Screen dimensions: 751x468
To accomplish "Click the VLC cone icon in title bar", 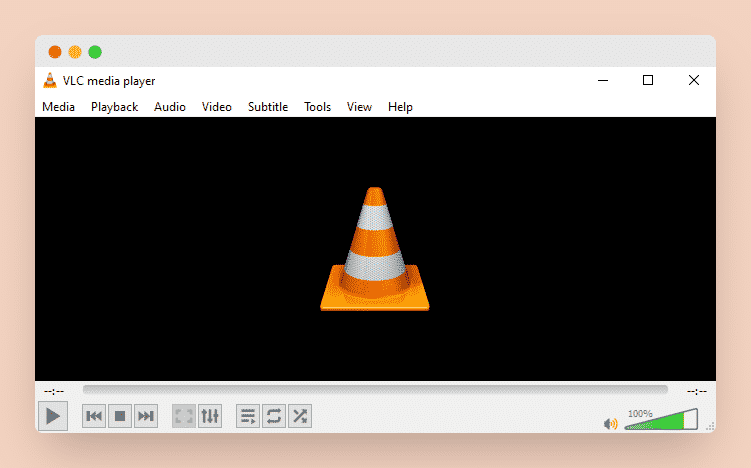I will [50, 80].
